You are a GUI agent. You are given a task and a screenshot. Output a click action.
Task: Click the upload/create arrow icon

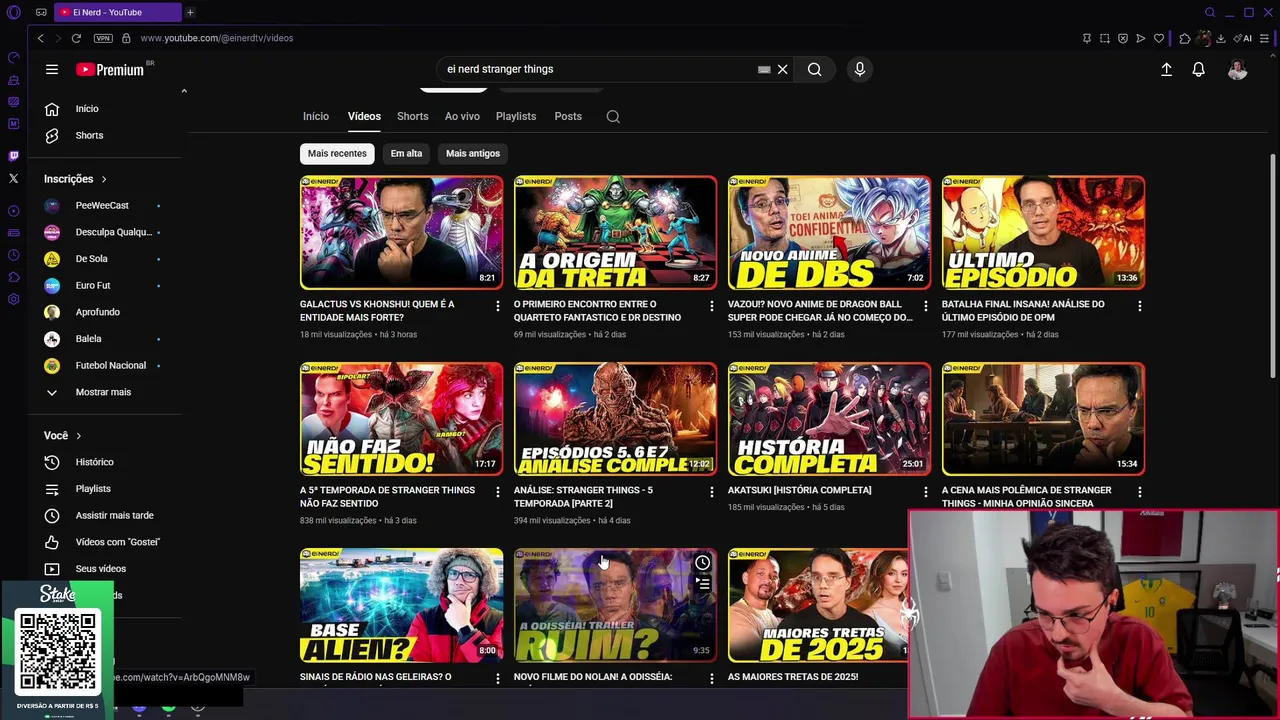[x=1166, y=69]
